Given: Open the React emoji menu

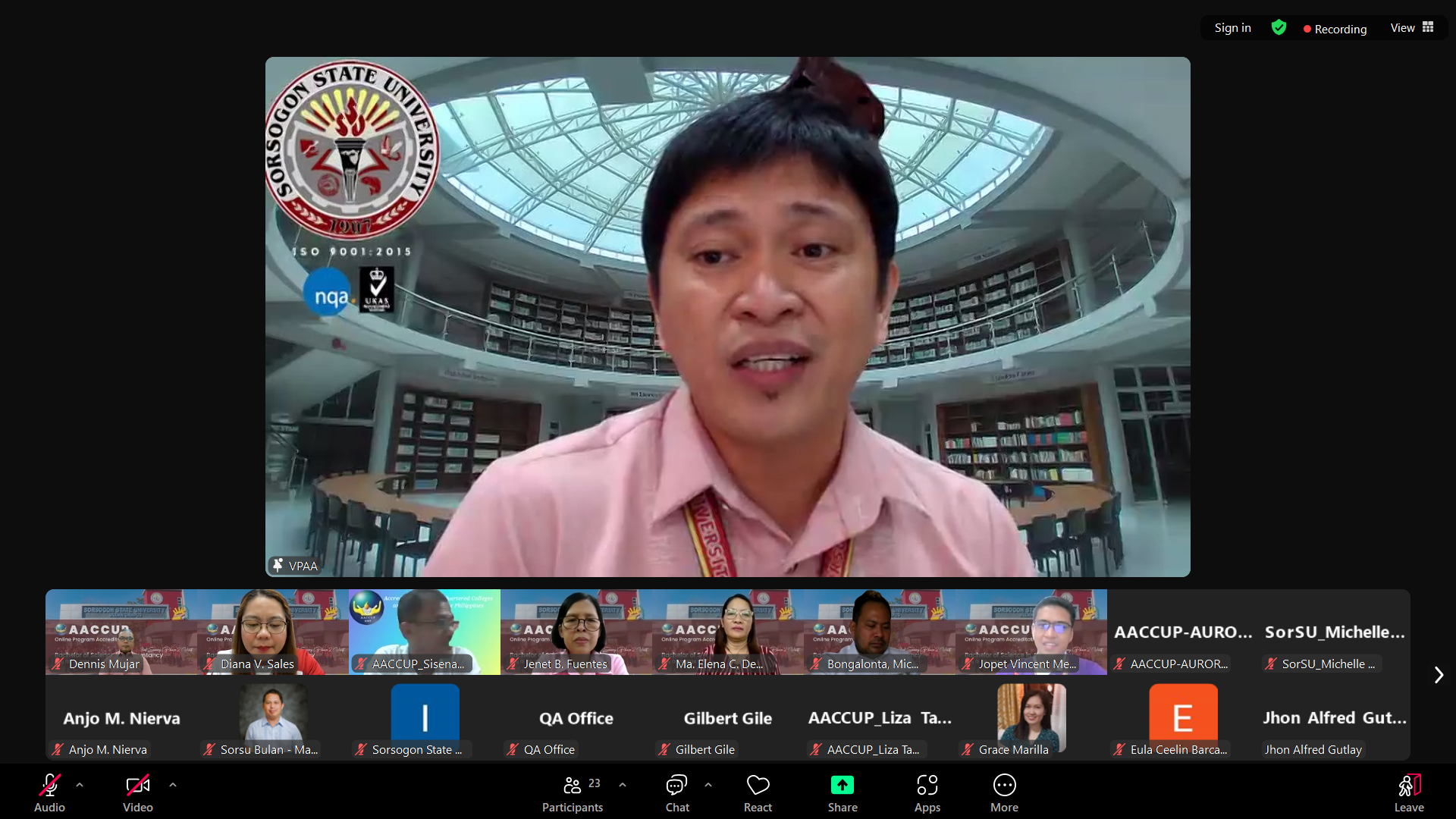Looking at the screenshot, I should tap(758, 786).
